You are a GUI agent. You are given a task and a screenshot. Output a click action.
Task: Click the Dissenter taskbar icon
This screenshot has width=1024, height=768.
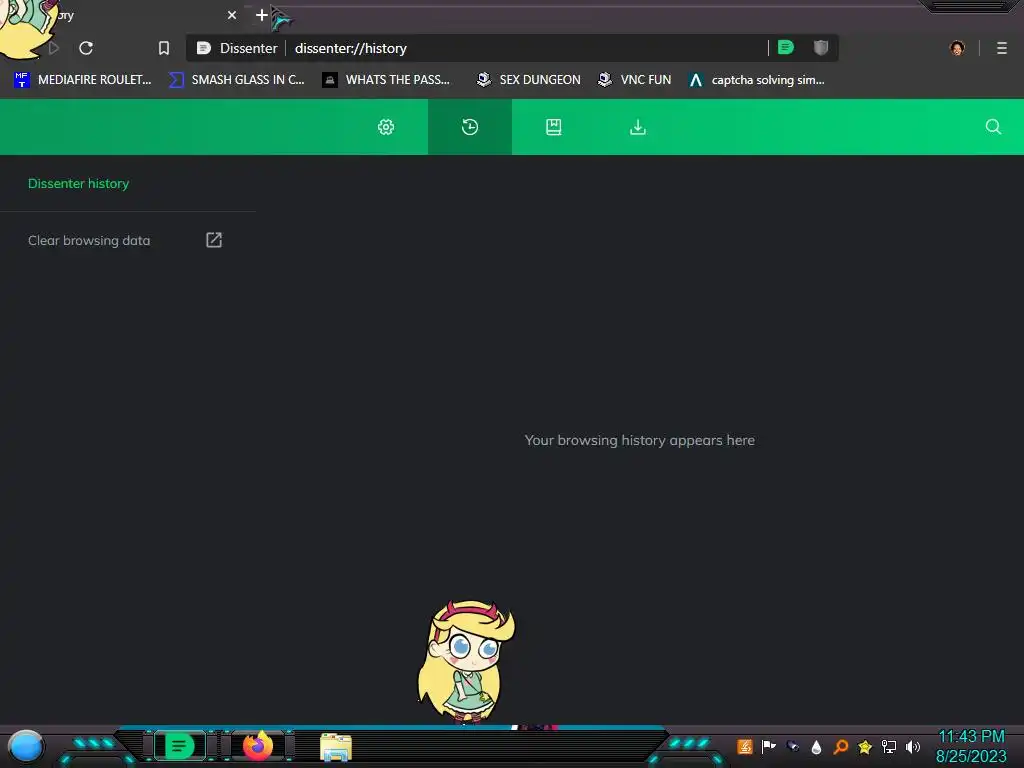[x=179, y=746]
